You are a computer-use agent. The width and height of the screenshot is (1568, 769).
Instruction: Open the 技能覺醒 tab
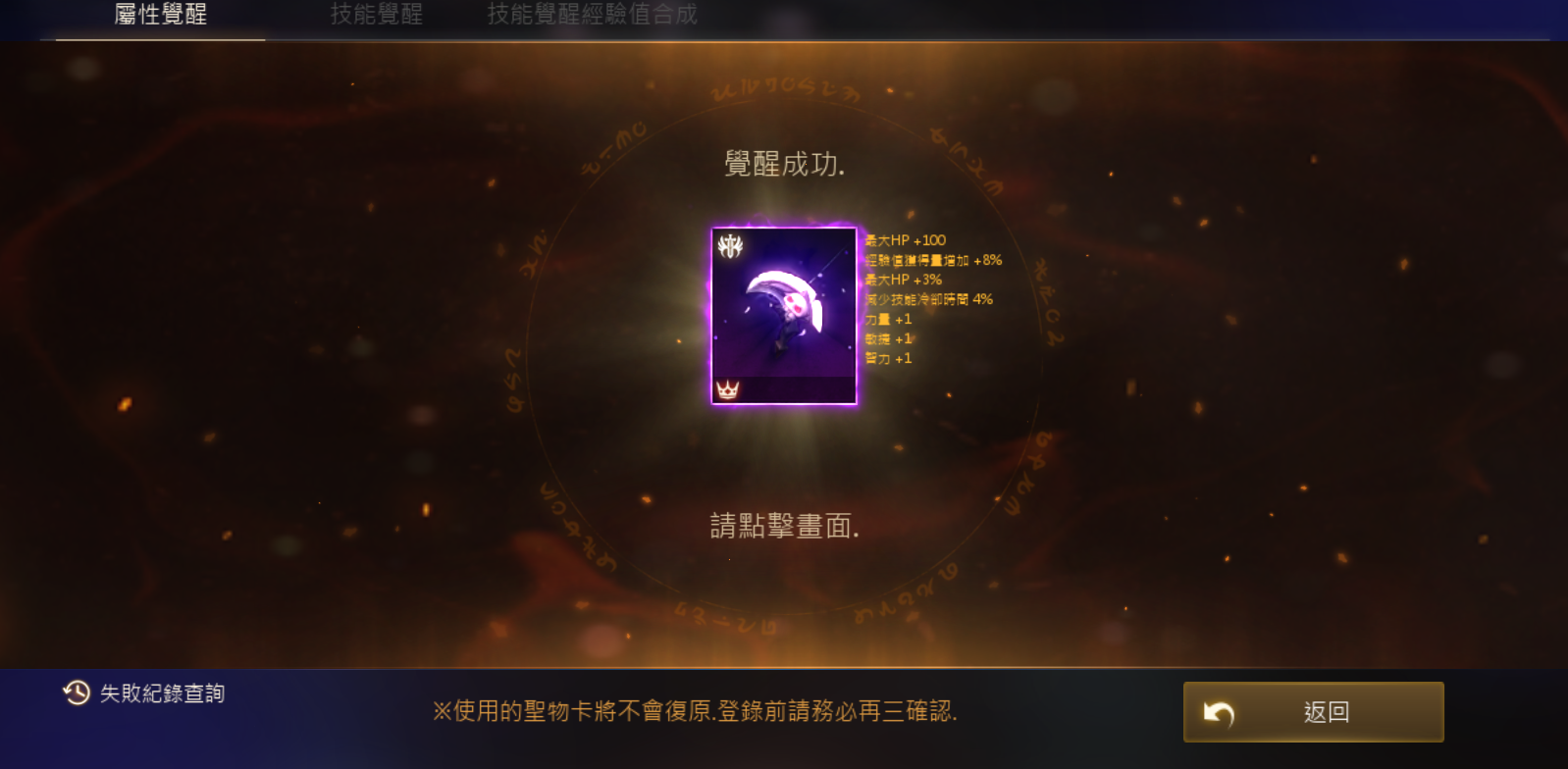(377, 15)
